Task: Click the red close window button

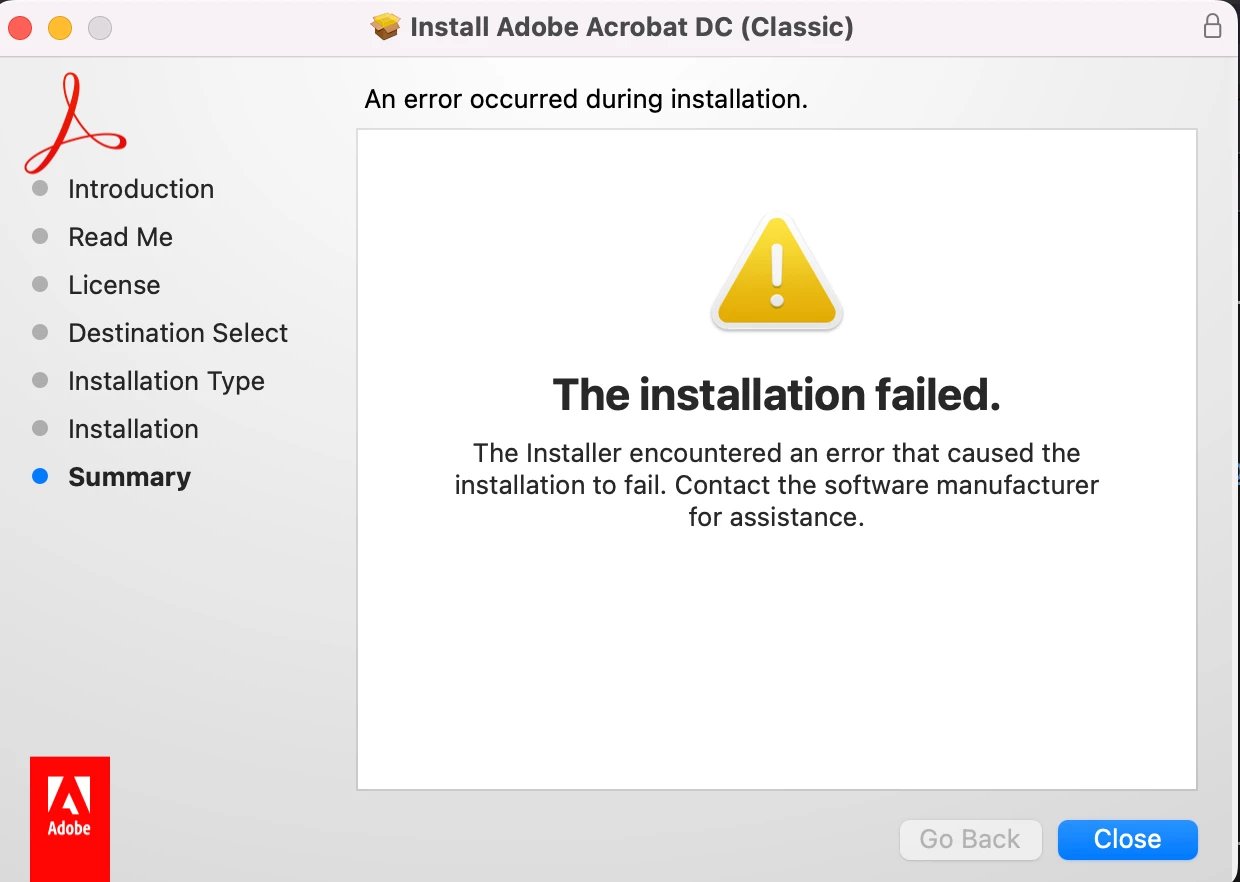Action: coord(20,28)
